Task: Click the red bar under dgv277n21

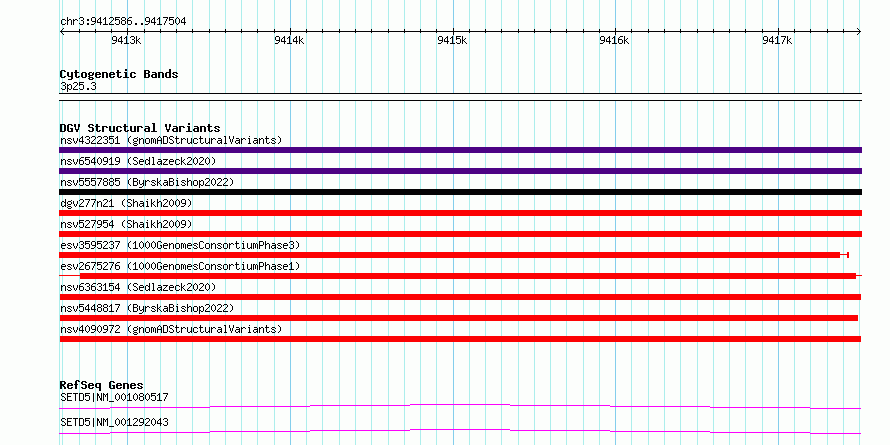Action: click(x=460, y=213)
